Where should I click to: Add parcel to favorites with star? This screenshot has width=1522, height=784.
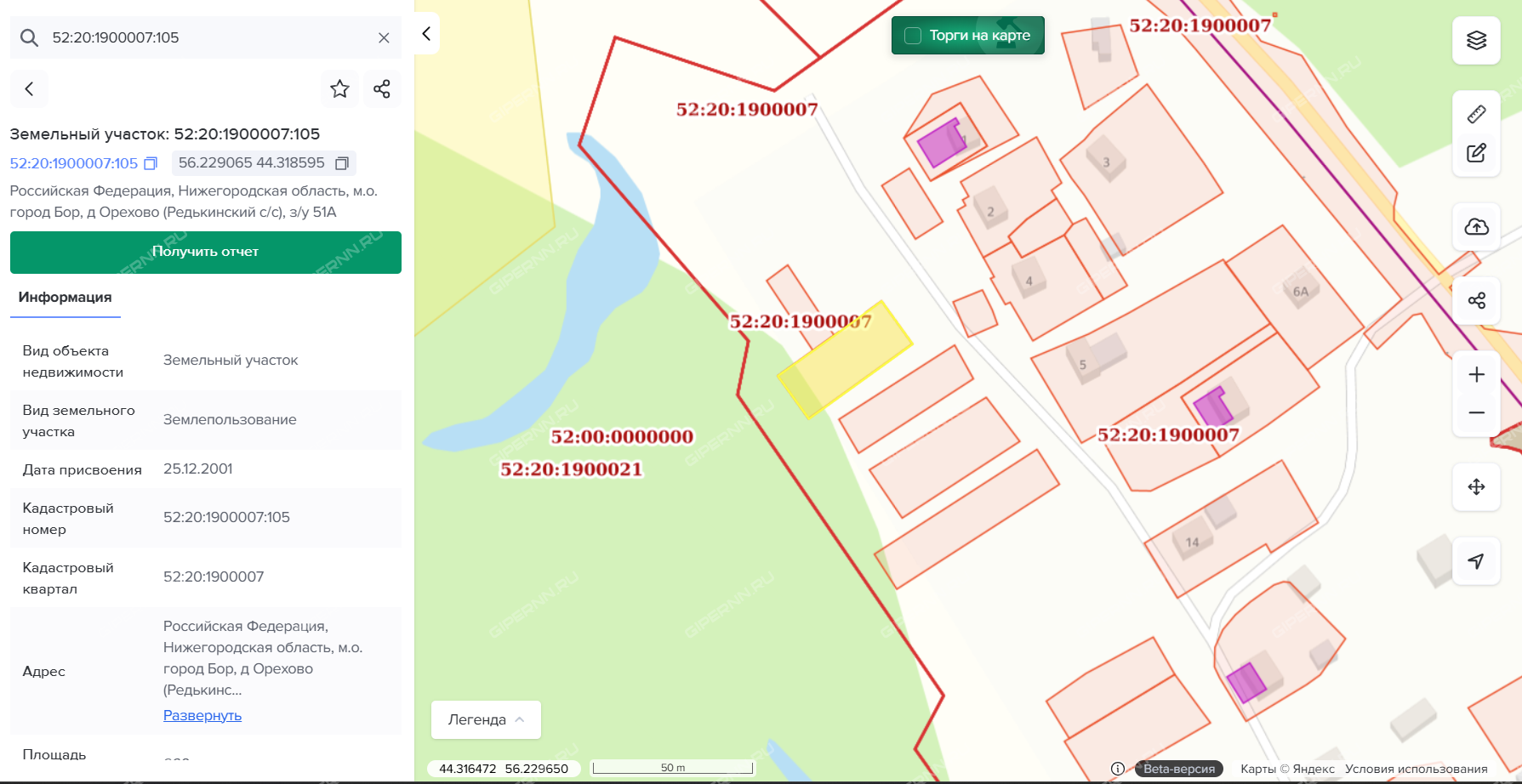(x=339, y=89)
